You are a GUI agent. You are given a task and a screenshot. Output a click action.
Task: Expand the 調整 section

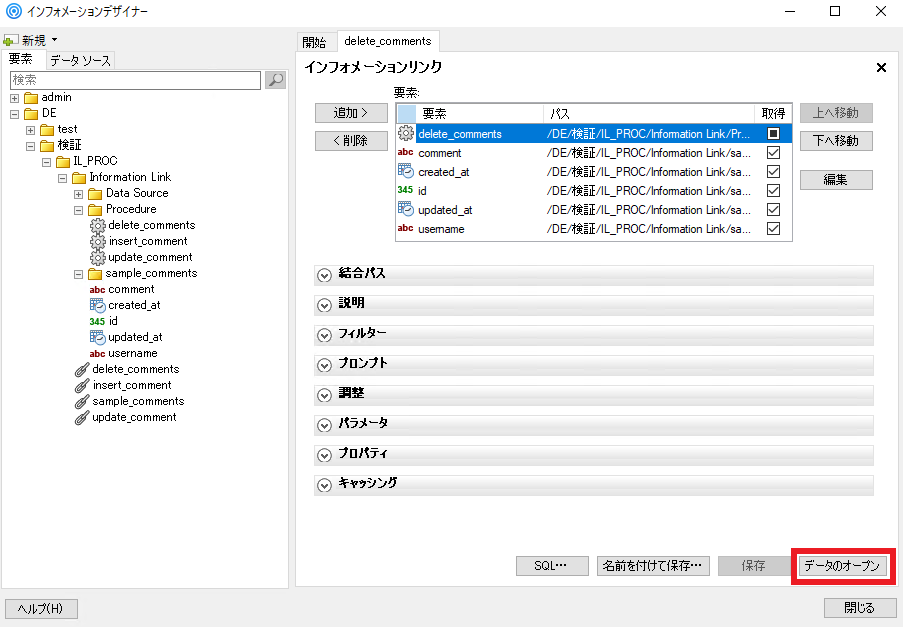click(x=324, y=395)
